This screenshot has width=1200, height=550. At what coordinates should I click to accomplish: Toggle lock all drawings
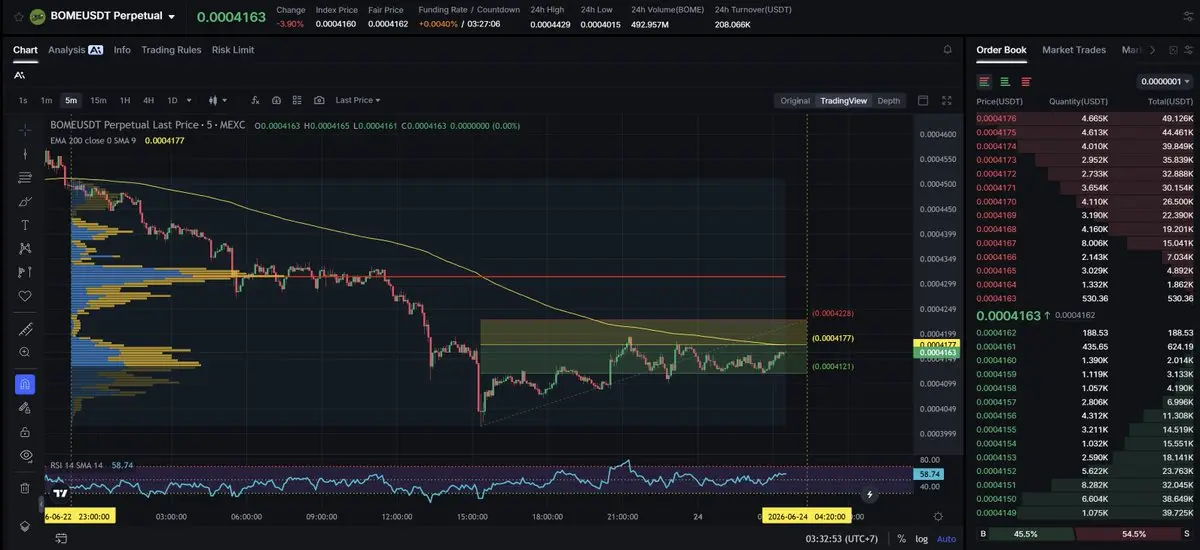click(x=25, y=431)
